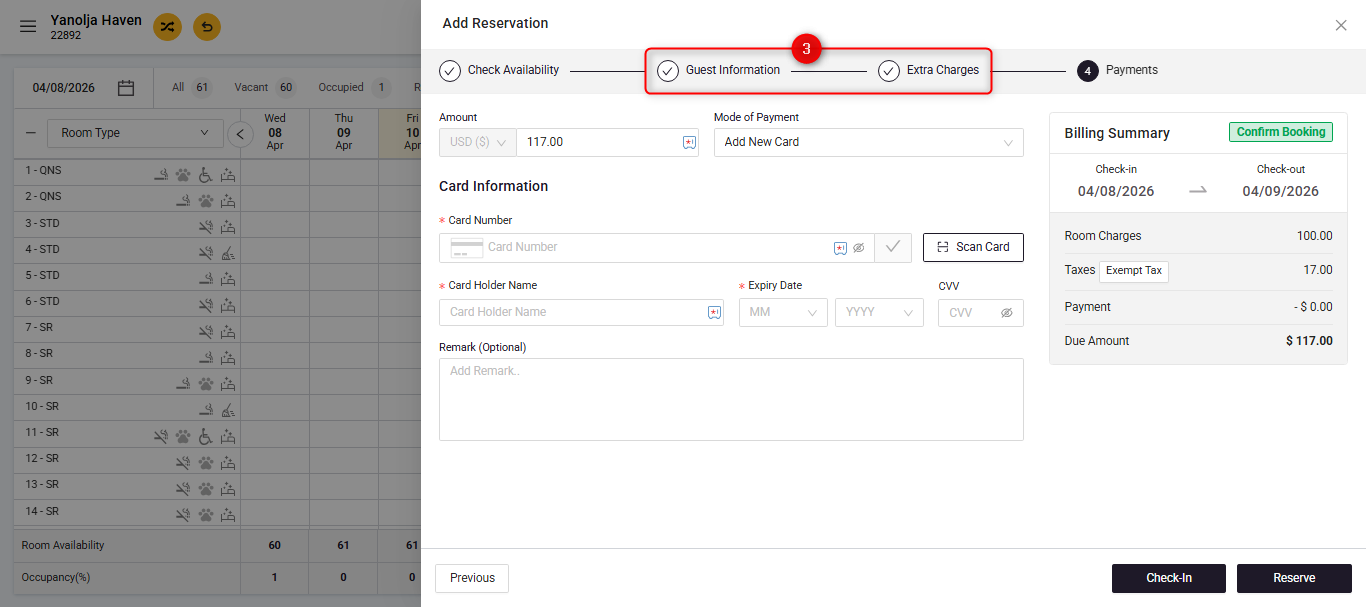Image resolution: width=1366 pixels, height=607 pixels.
Task: Open the USD ($) currency dropdown
Action: tap(478, 142)
